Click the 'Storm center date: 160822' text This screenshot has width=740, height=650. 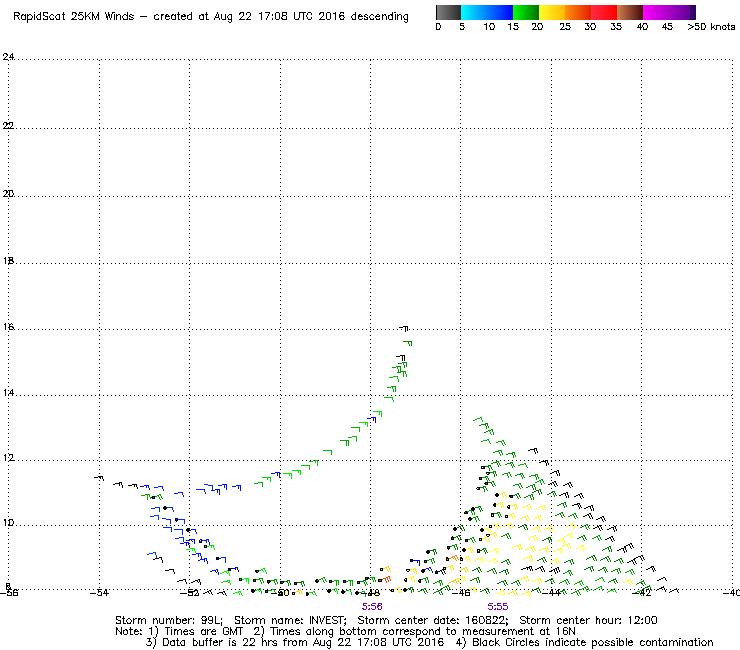432,620
